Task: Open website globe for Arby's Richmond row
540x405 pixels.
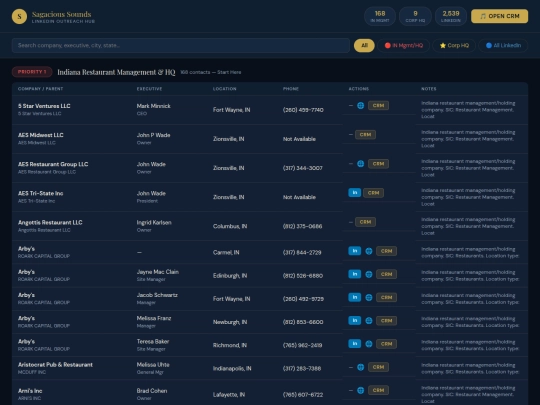Action: coord(369,344)
